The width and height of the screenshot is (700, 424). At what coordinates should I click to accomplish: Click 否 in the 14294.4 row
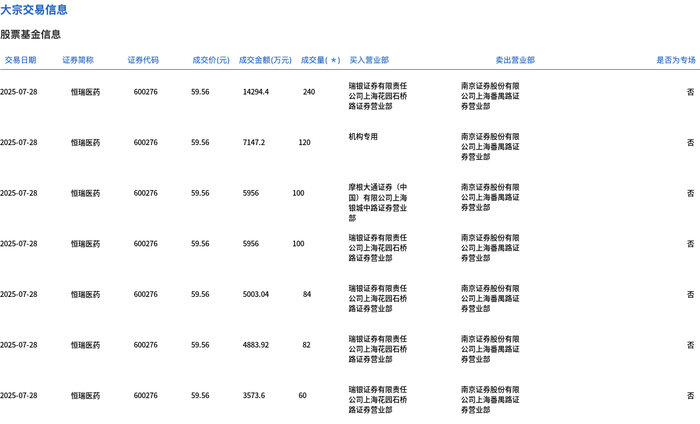pyautogui.click(x=691, y=92)
